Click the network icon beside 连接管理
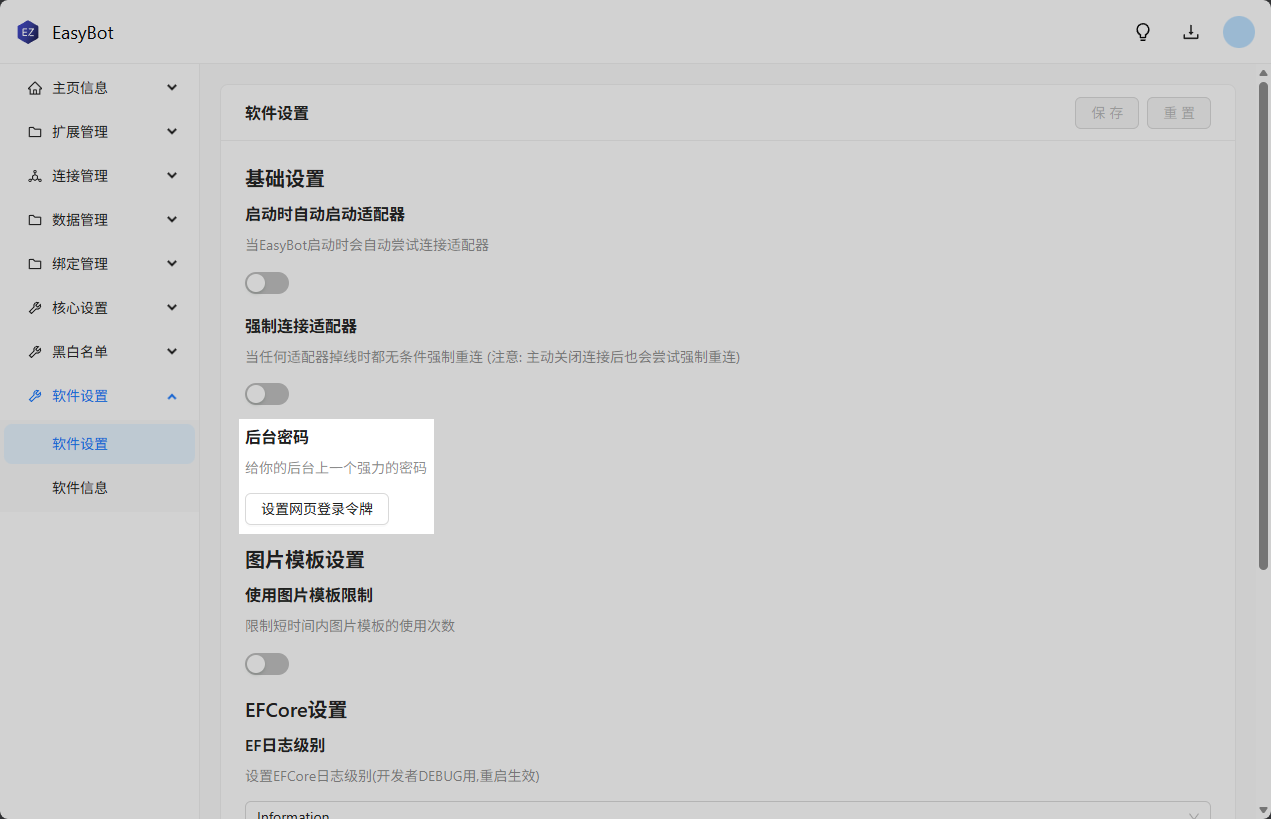Viewport: 1271px width, 819px height. point(35,176)
